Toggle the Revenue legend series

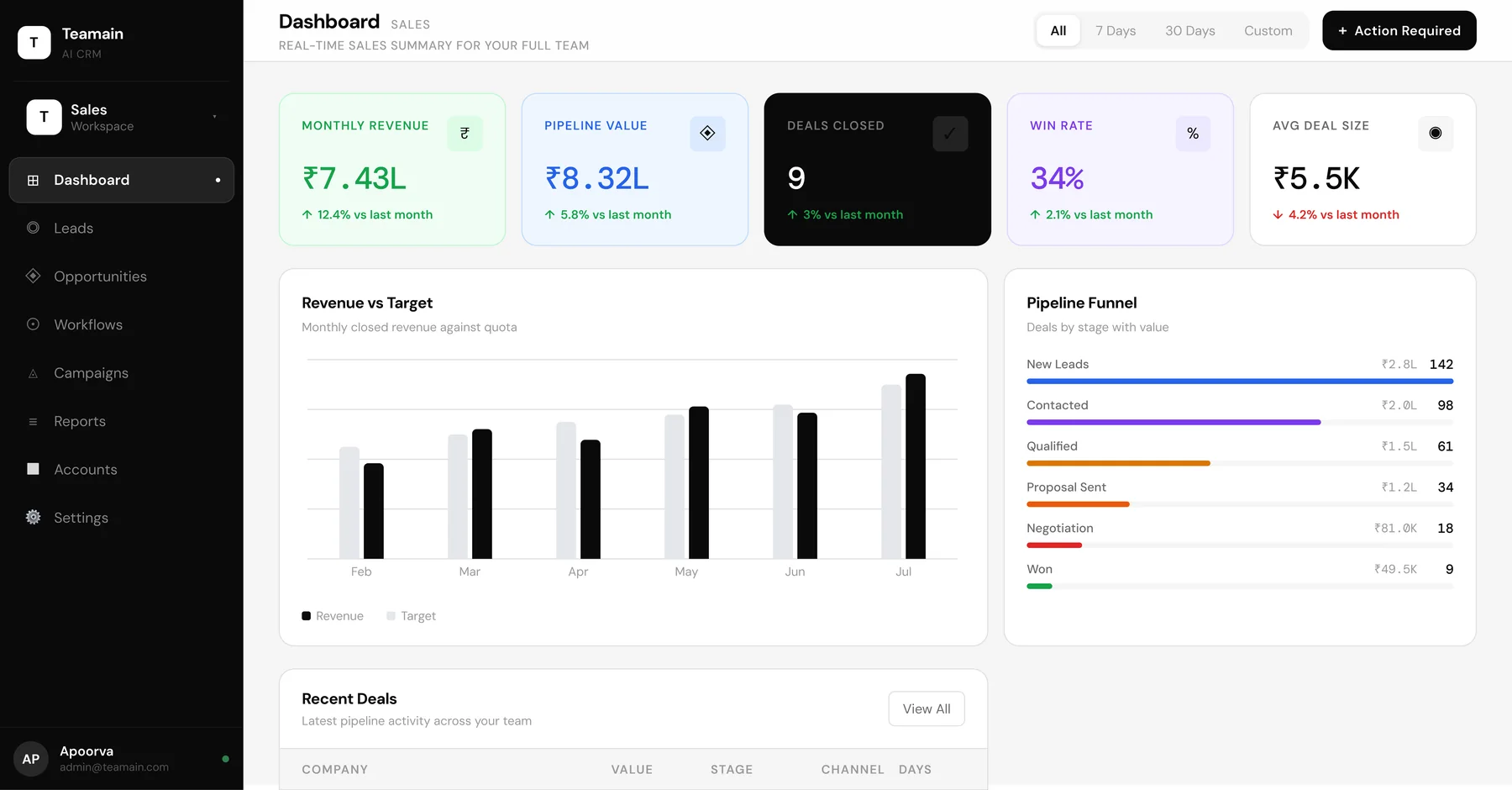coord(333,616)
